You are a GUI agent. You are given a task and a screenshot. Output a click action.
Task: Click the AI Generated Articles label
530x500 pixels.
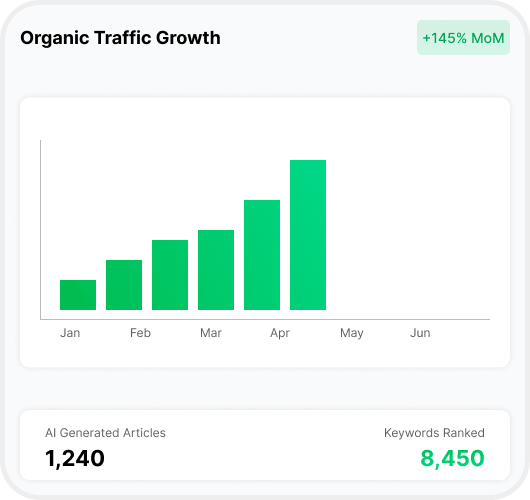click(x=105, y=433)
